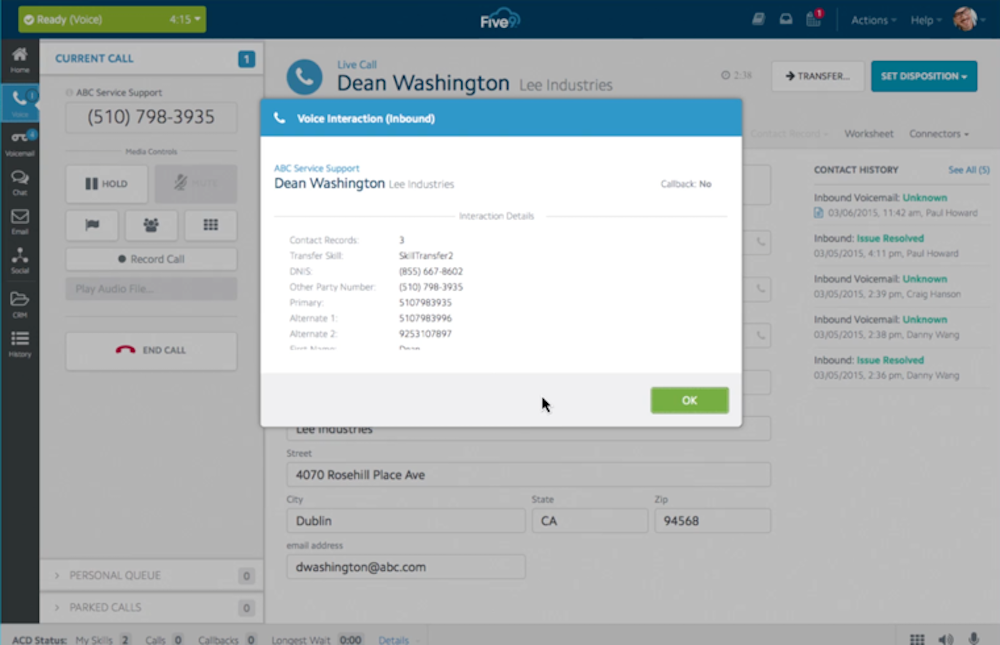Expand the PARKED CALLS section
This screenshot has width=1000, height=645.
click(x=151, y=607)
